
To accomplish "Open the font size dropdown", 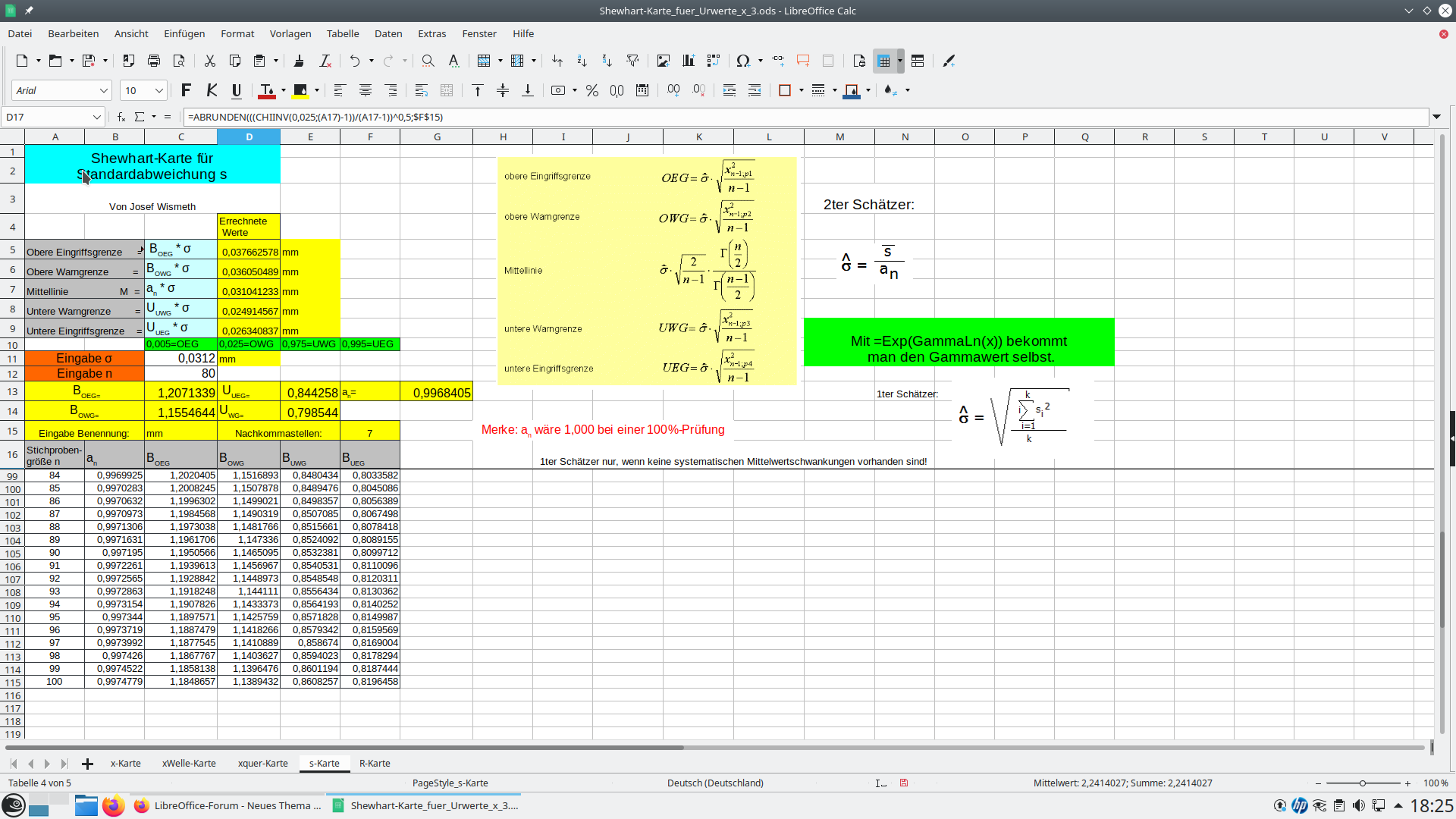I will click(159, 90).
